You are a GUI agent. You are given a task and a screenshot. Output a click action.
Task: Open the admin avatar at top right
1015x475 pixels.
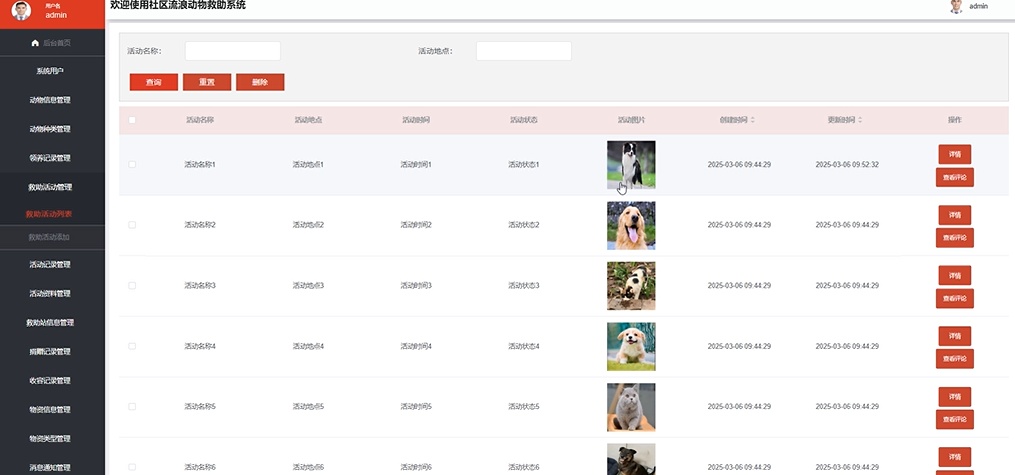pos(956,6)
